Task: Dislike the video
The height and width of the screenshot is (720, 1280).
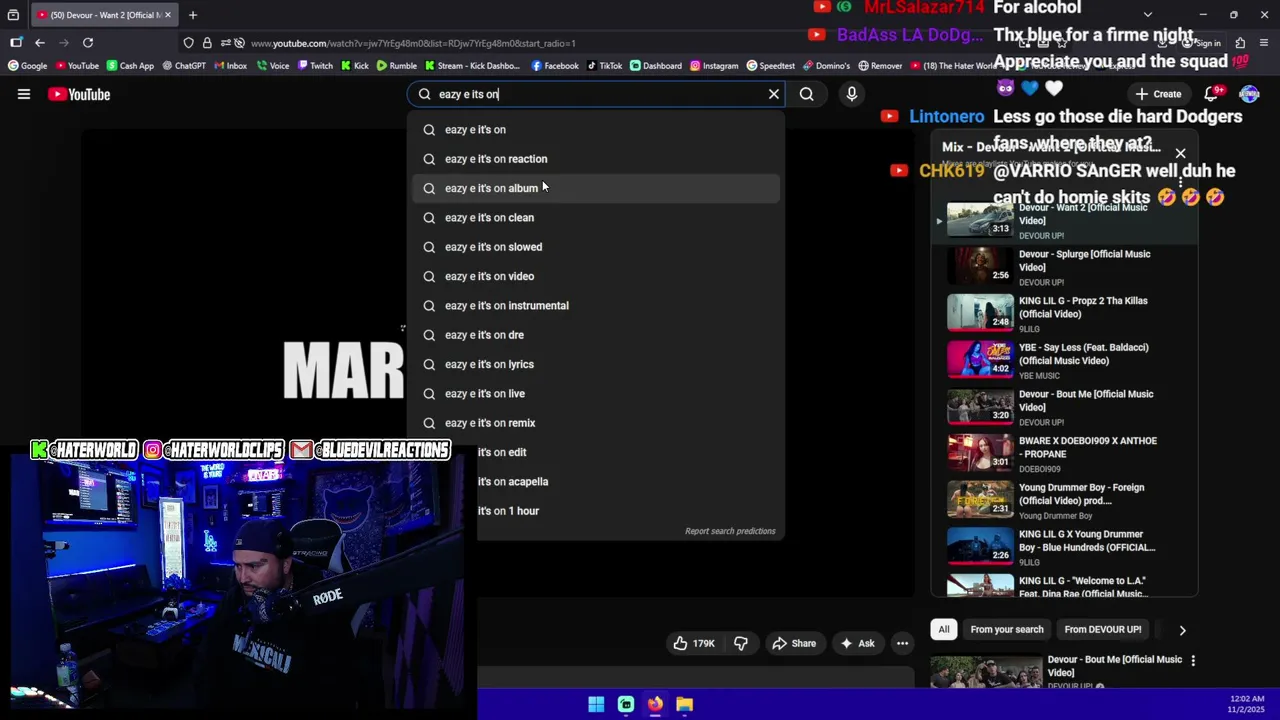Action: point(741,643)
